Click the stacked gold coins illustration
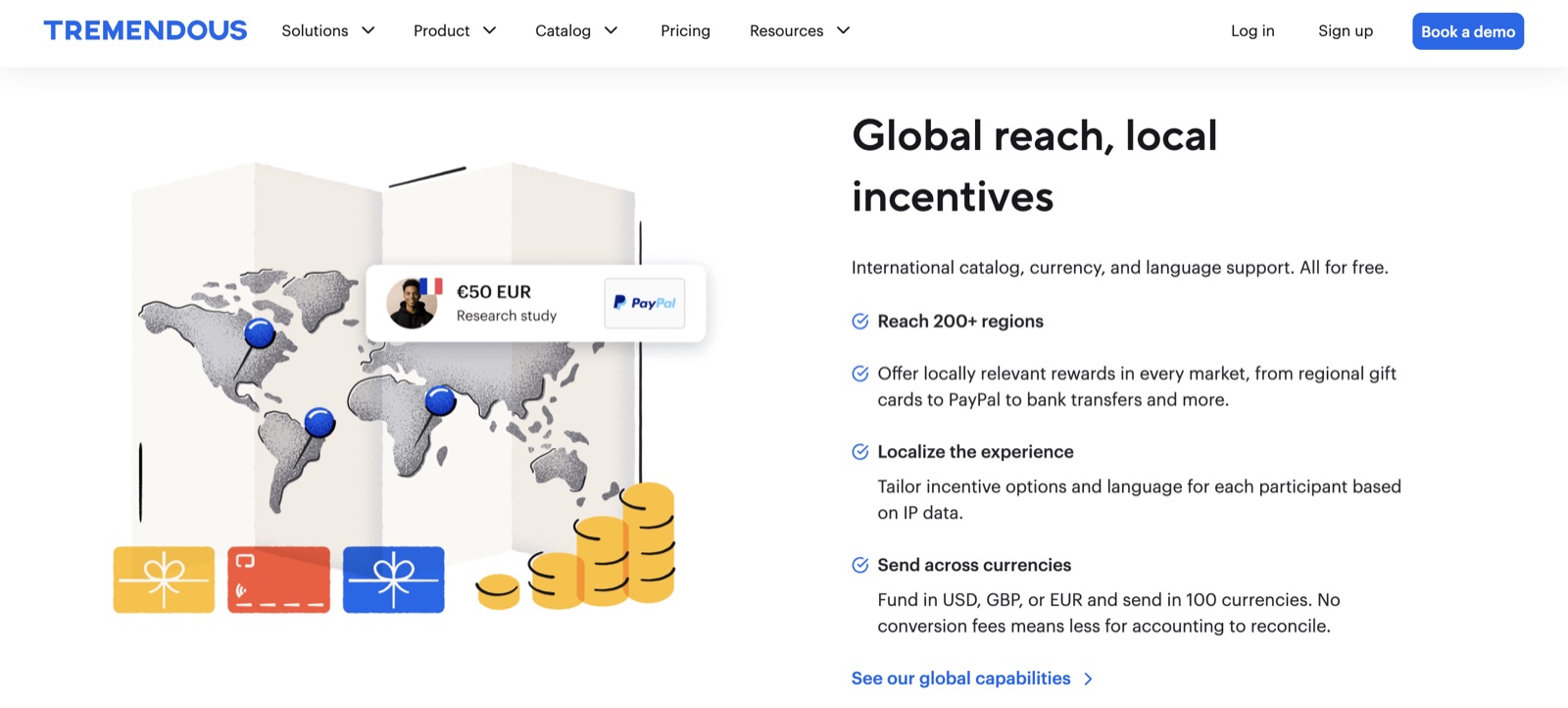 click(576, 545)
